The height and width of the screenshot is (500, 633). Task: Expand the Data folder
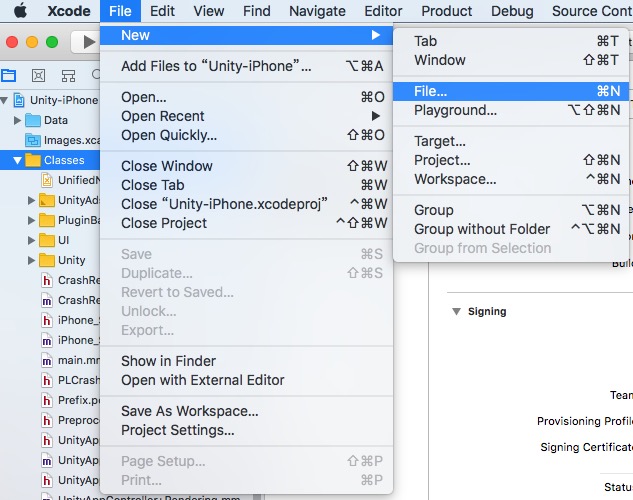[17, 120]
